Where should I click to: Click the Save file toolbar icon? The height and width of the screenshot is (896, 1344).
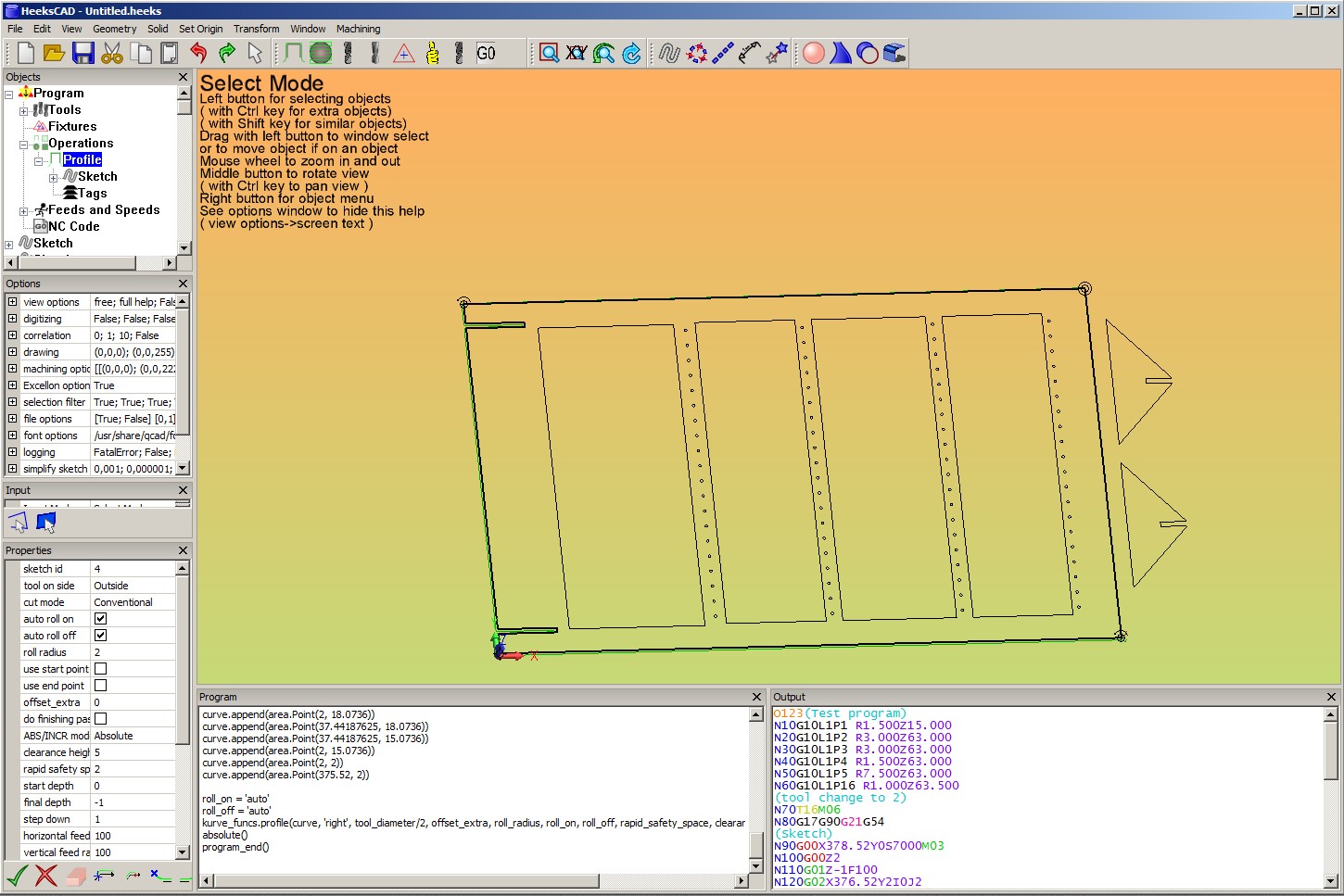(x=83, y=53)
